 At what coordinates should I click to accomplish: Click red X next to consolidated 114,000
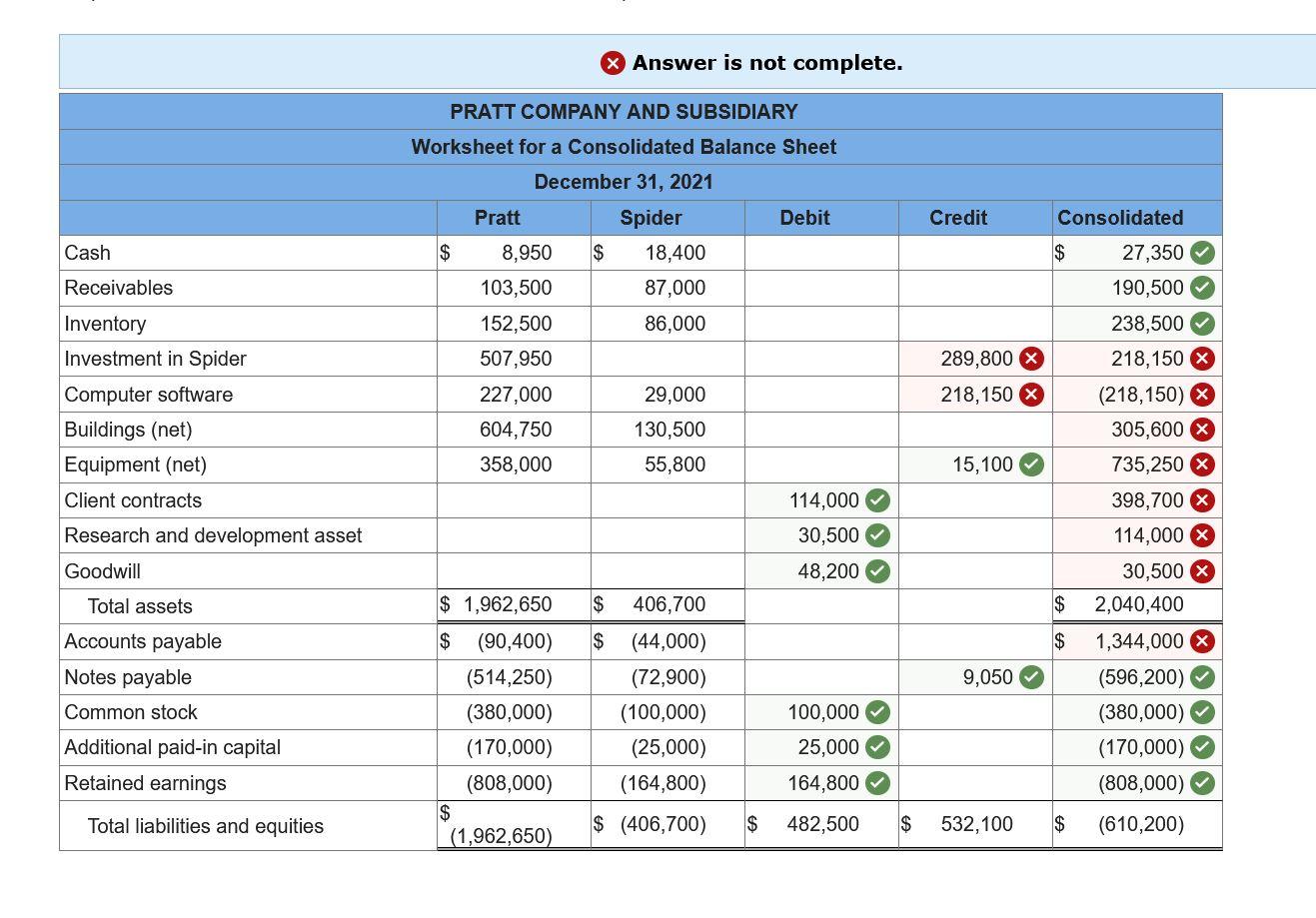pos(1203,535)
